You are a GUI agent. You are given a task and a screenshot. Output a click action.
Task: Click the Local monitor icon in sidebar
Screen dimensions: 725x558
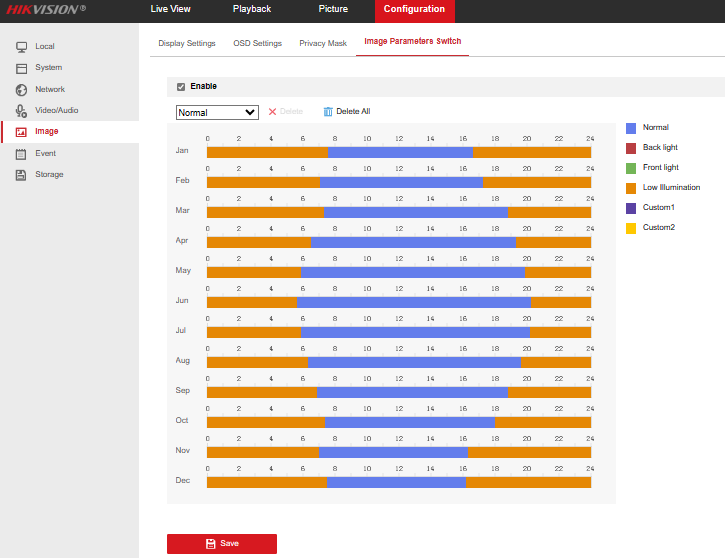[x=21, y=47]
